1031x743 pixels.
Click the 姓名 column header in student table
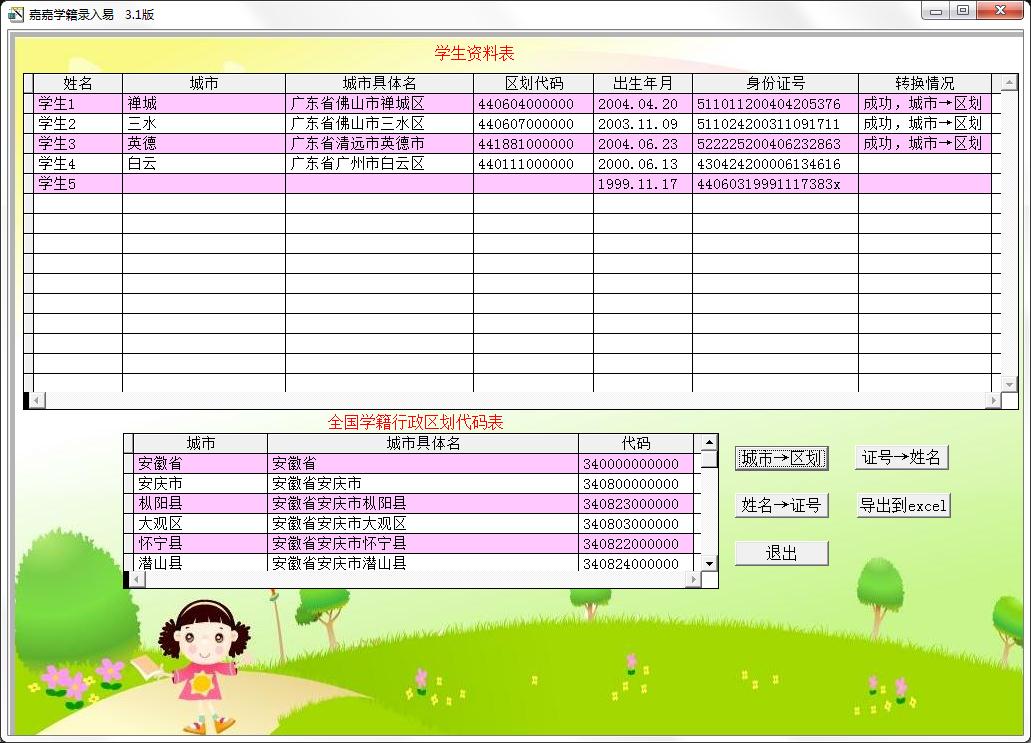pos(78,84)
